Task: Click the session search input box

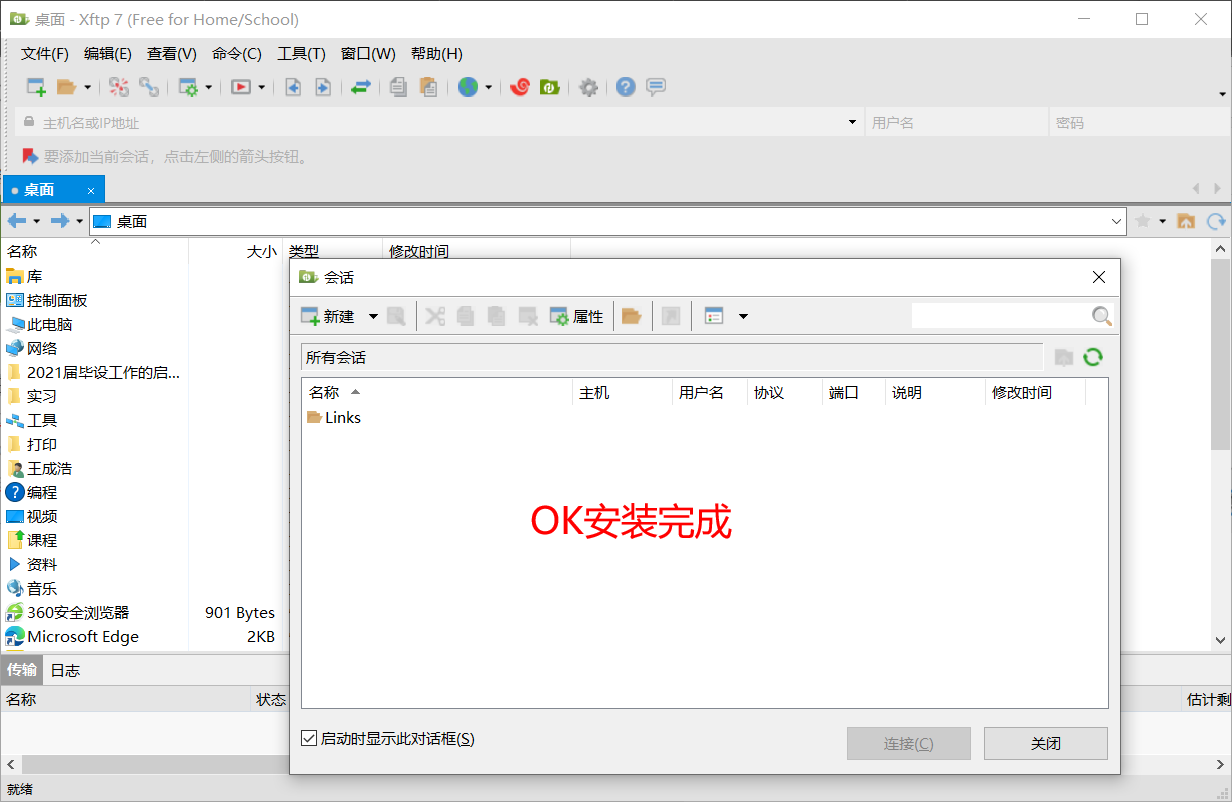Action: point(1000,316)
